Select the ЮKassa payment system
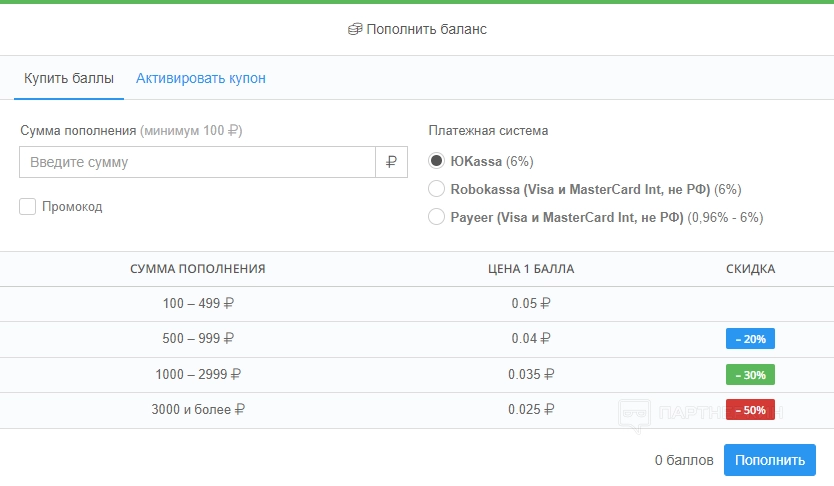834x486 pixels. tap(436, 161)
